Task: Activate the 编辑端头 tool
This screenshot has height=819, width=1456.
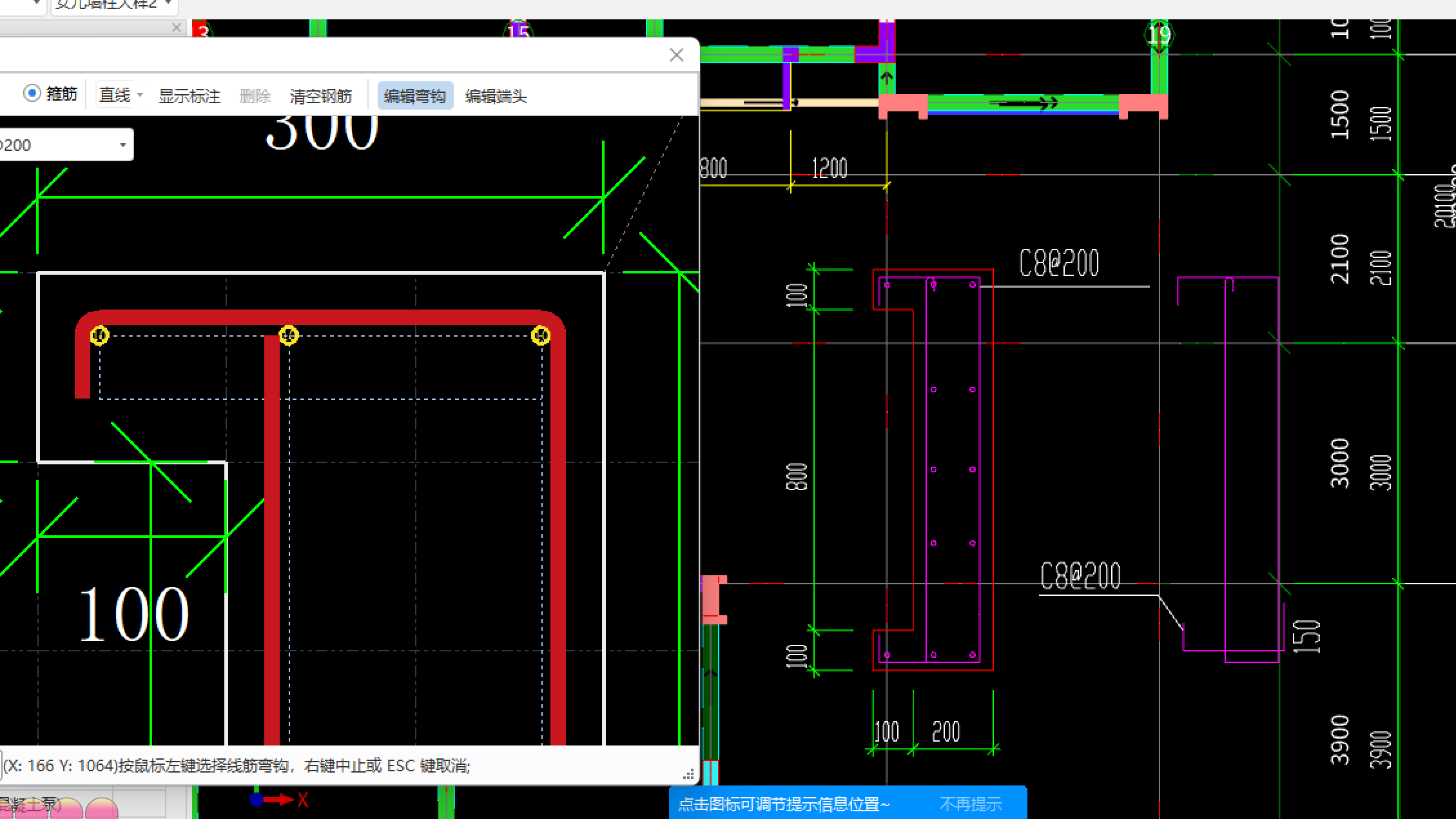Action: [496, 96]
